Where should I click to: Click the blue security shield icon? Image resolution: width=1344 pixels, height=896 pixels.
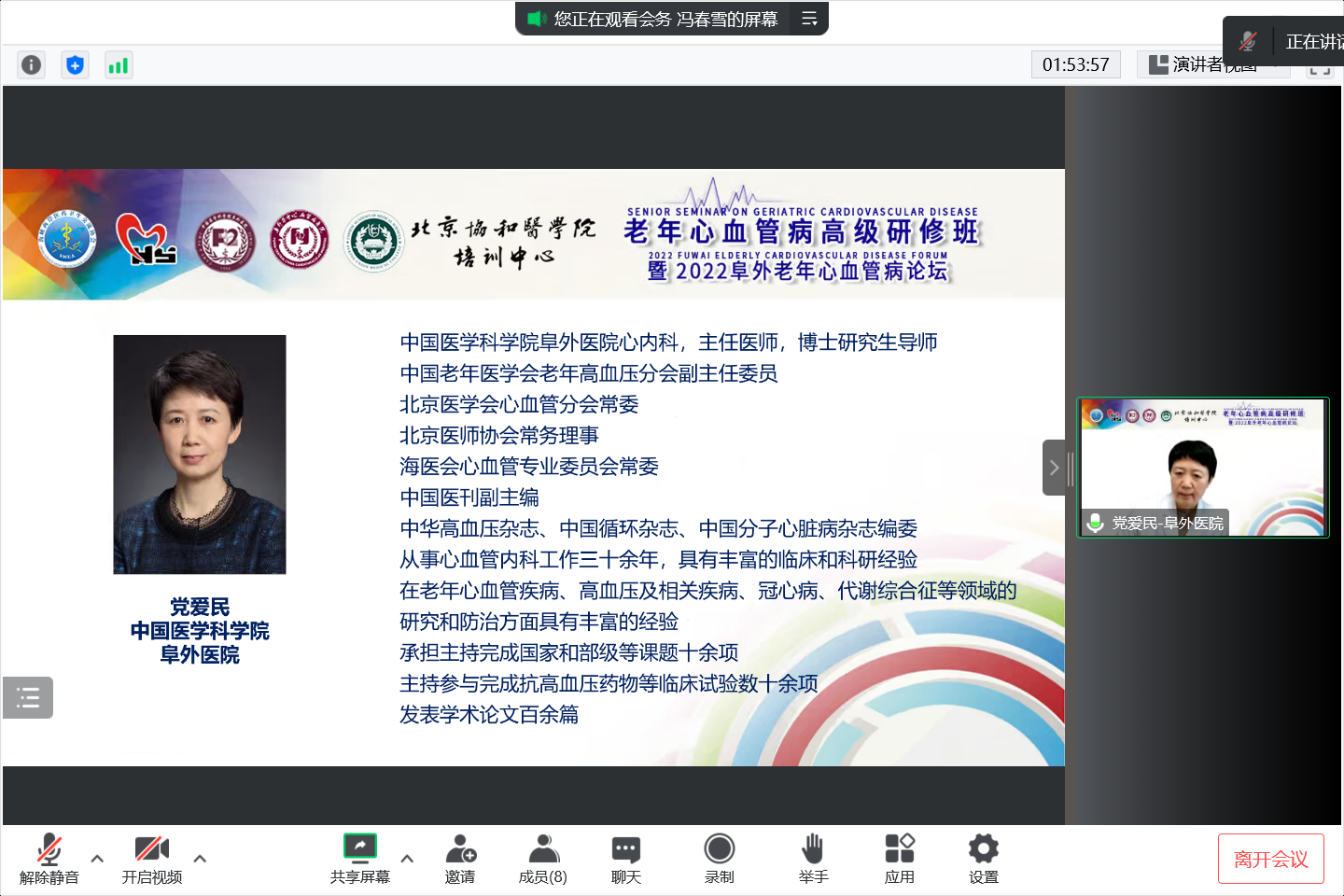tap(75, 64)
